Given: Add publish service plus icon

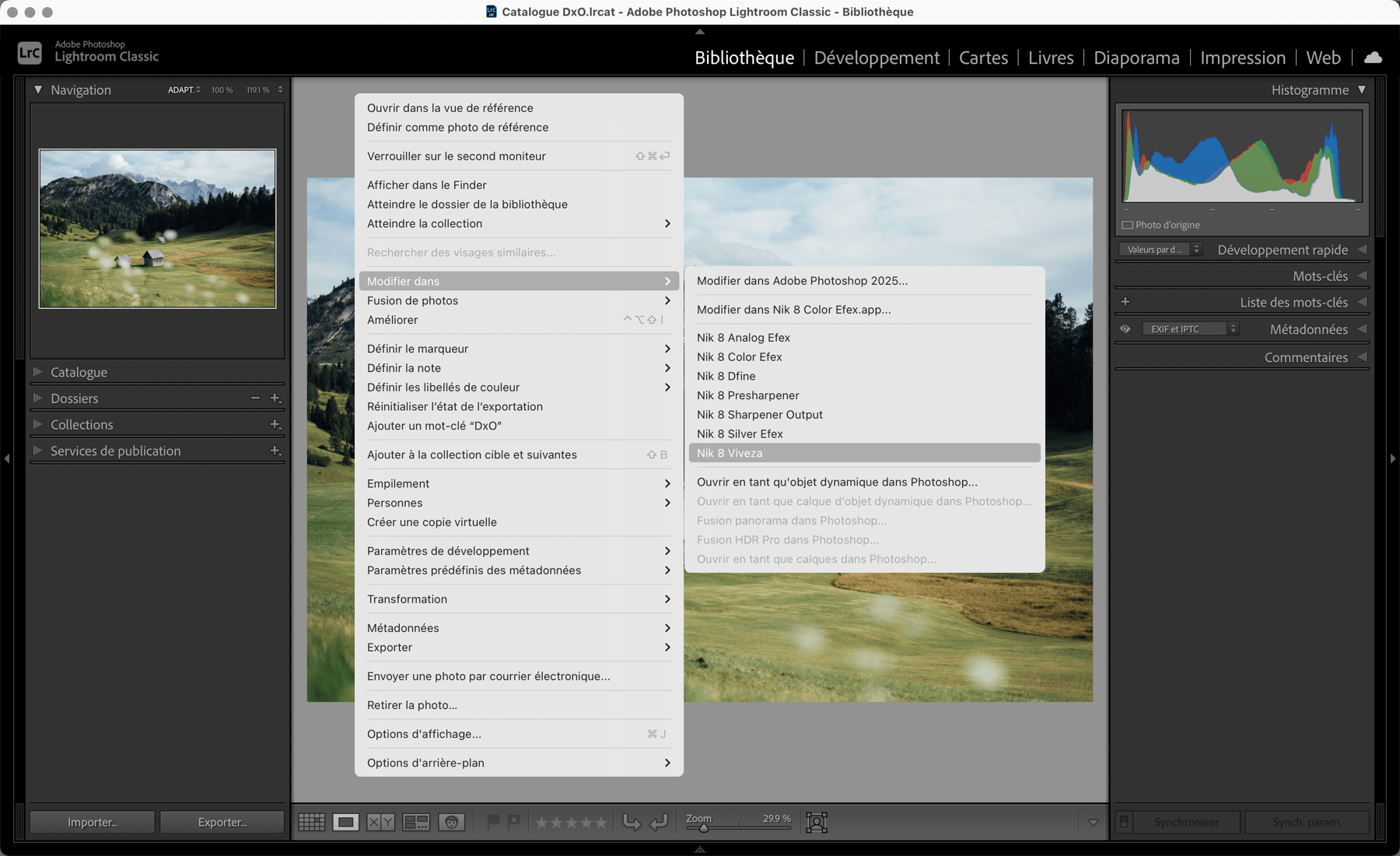Looking at the screenshot, I should (275, 451).
